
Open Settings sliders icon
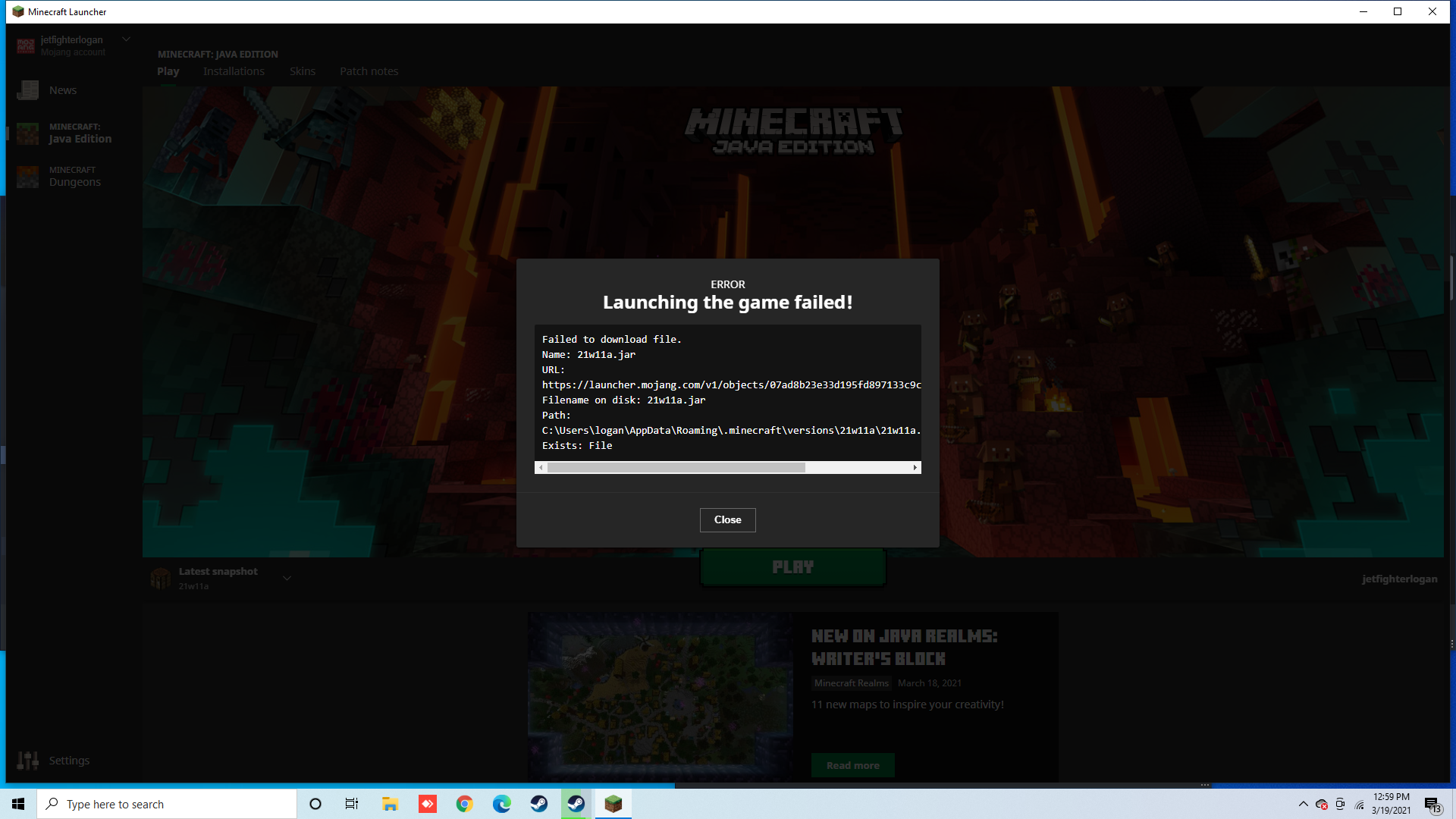(x=28, y=760)
